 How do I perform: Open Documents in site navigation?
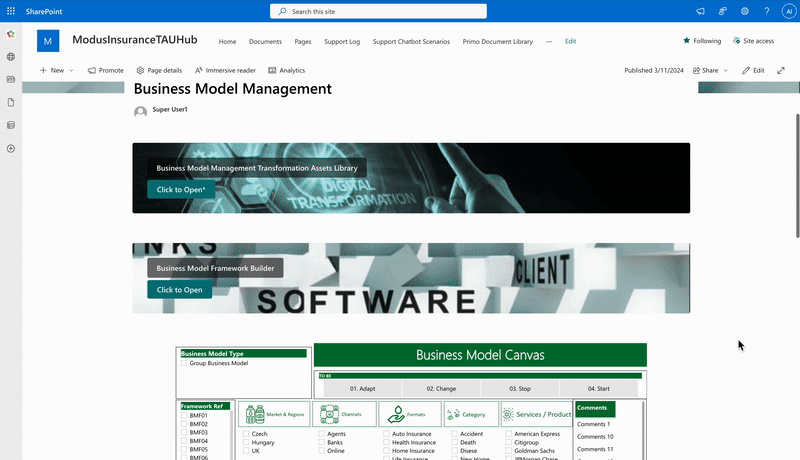pos(265,42)
